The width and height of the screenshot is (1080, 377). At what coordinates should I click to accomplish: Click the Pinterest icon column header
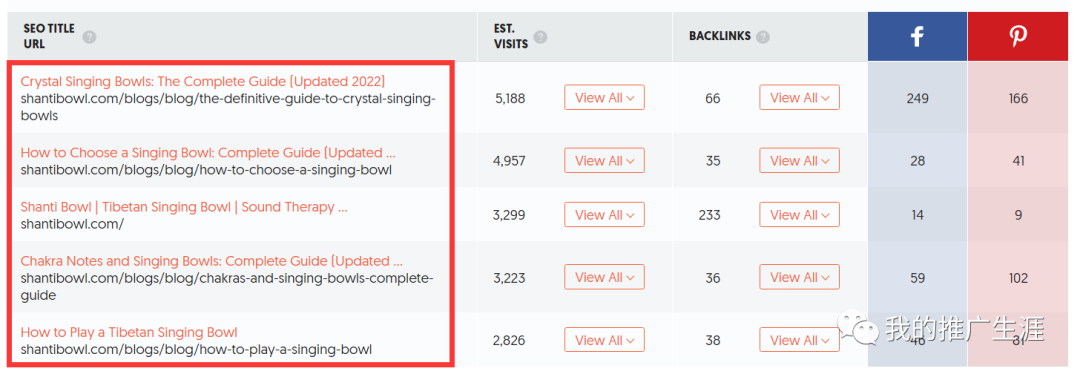click(1018, 37)
